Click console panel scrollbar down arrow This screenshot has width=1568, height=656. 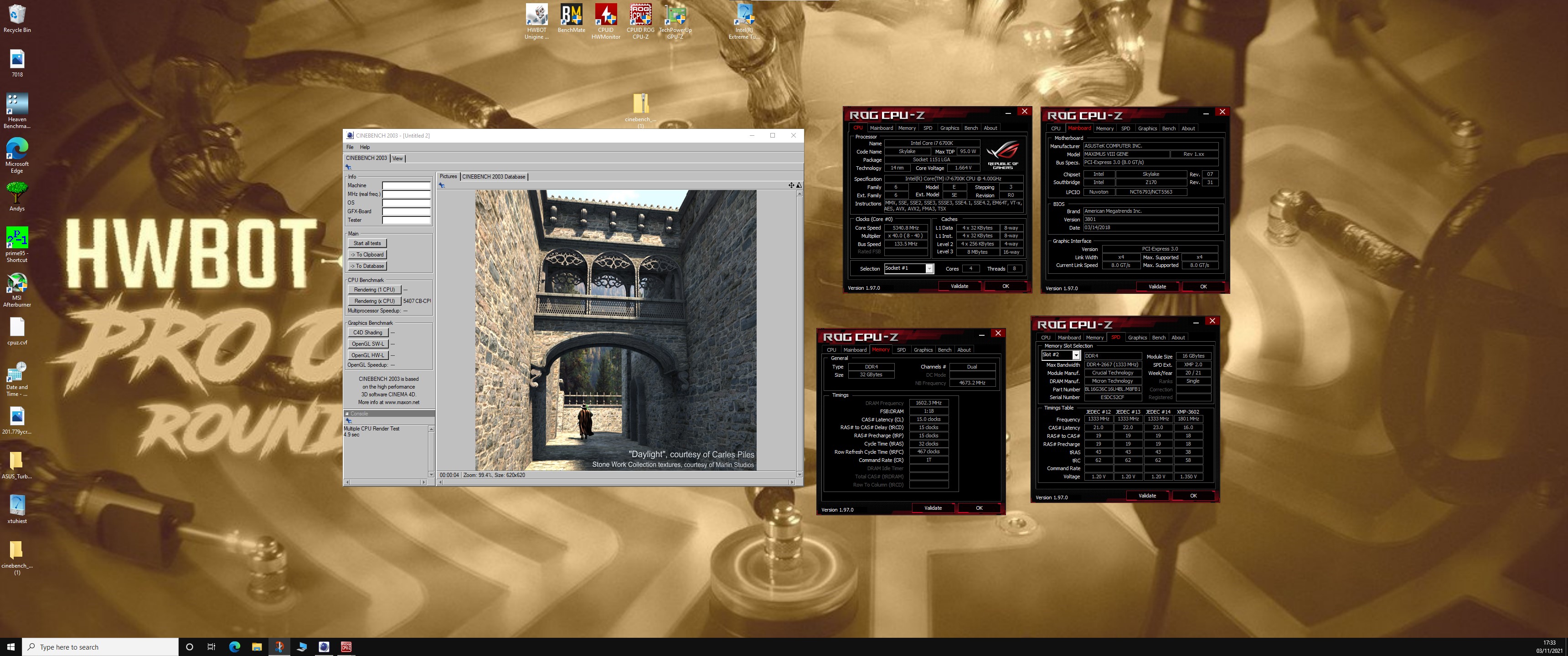pyautogui.click(x=432, y=475)
